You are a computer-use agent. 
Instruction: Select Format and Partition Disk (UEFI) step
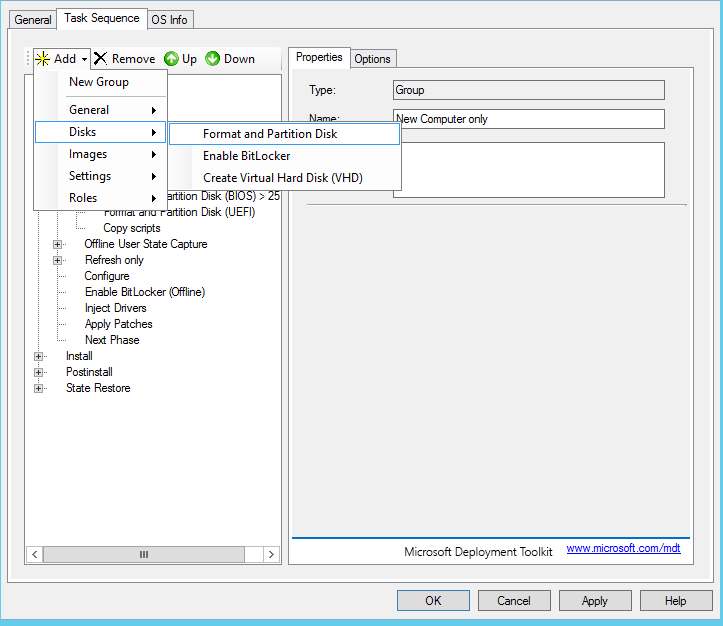click(x=179, y=212)
